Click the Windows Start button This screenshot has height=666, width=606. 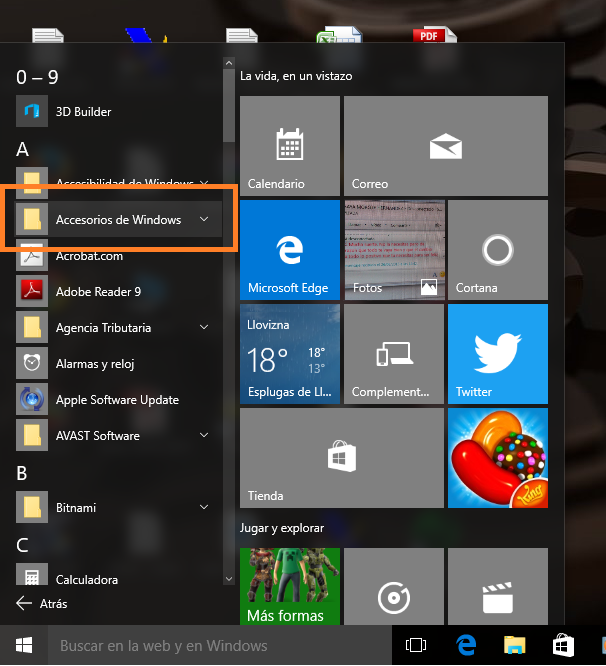click(23, 646)
